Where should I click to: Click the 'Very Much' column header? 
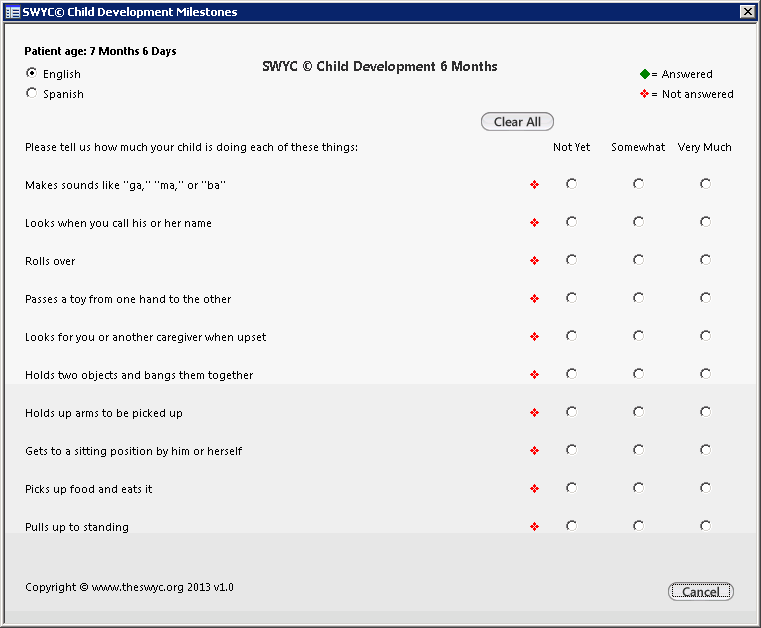pyautogui.click(x=704, y=147)
